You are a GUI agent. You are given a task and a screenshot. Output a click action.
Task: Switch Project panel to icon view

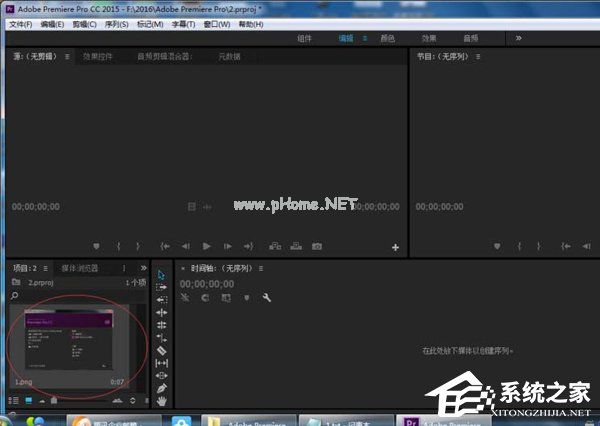[x=29, y=400]
